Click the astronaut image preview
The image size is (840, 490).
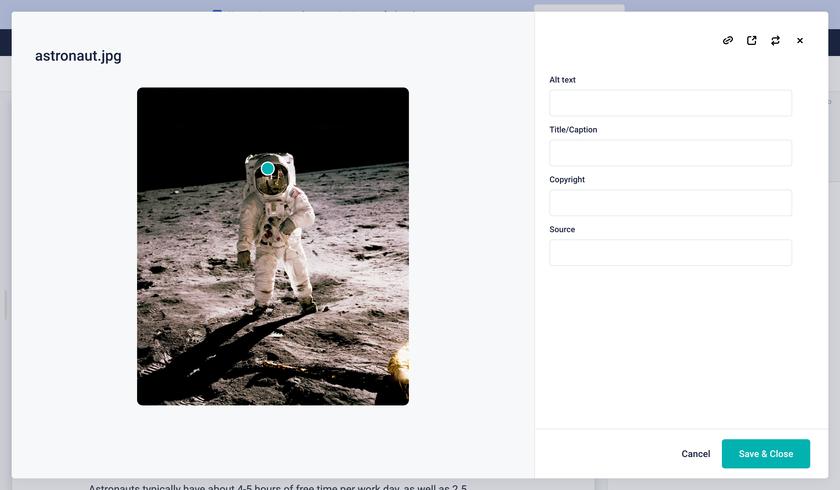[x=273, y=246]
